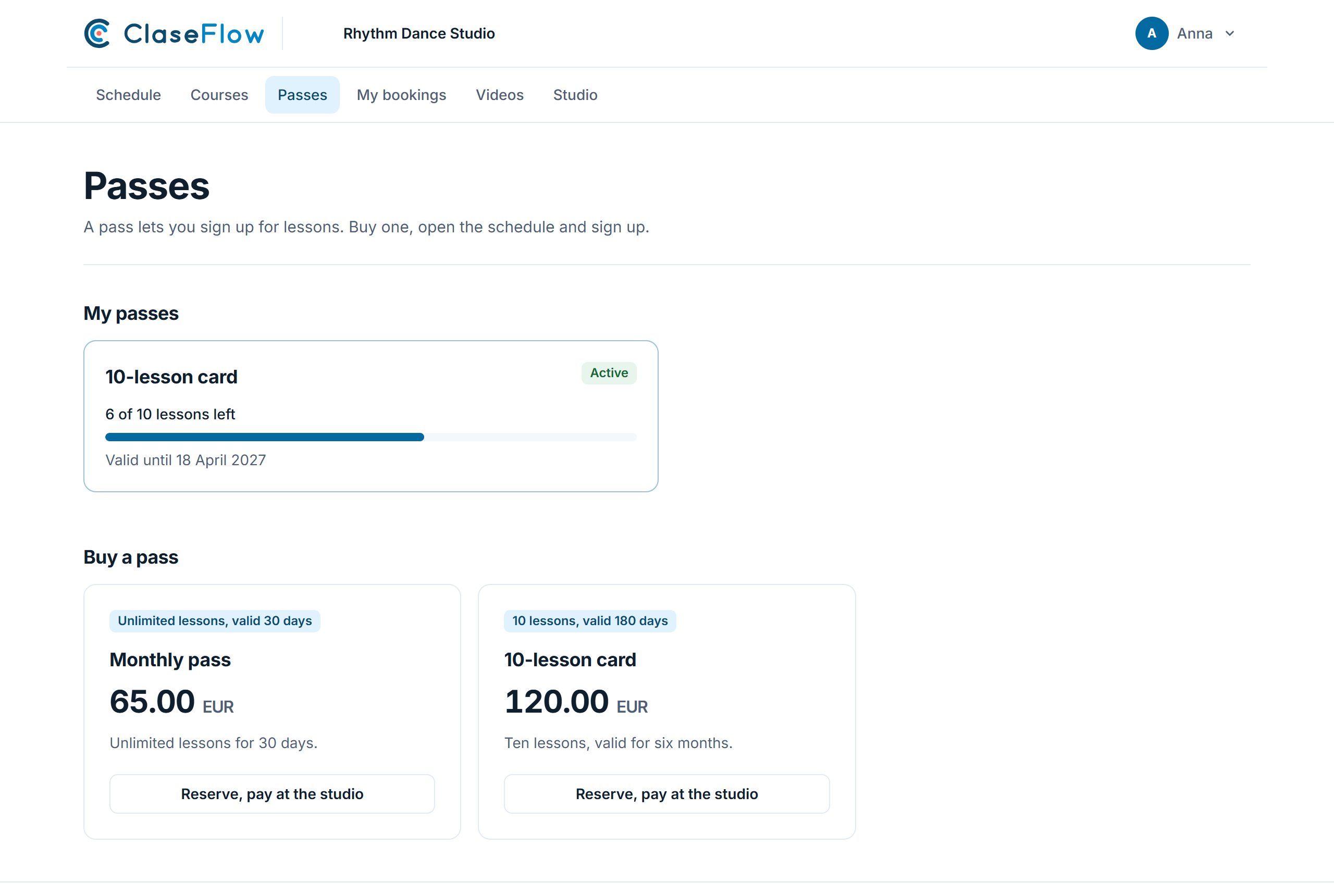
Task: Click the Monthly pass heading
Action: click(x=170, y=660)
